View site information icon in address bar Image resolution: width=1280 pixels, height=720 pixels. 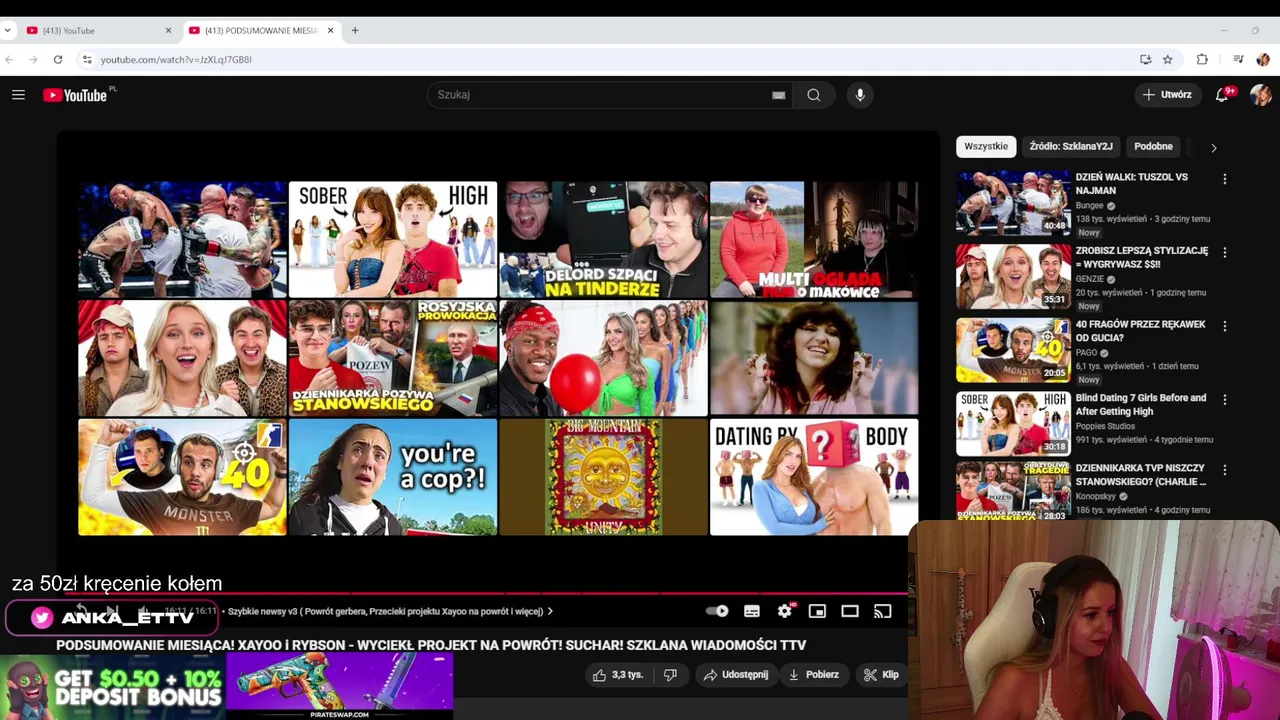tap(87, 59)
